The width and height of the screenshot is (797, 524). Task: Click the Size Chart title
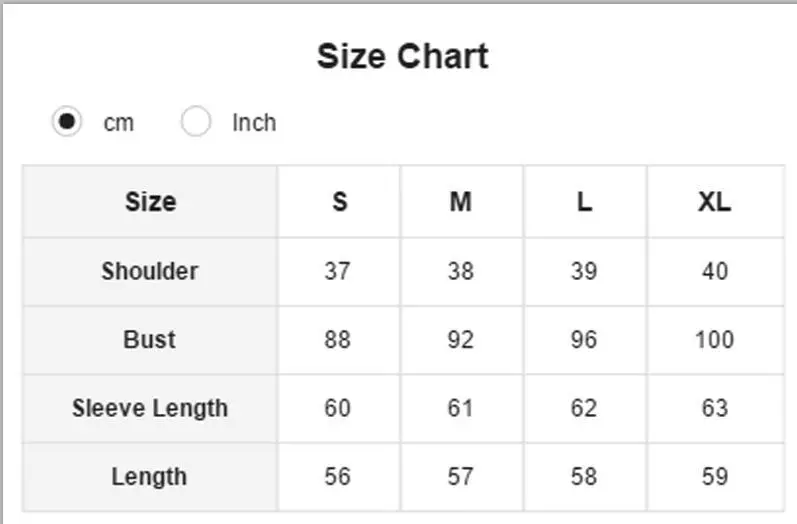point(403,56)
